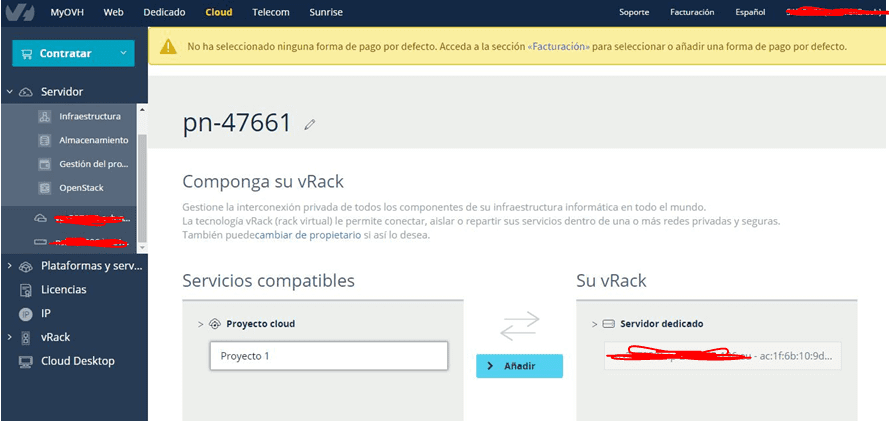Open Almacenamiento in the sidebar

pyautogui.click(x=94, y=140)
